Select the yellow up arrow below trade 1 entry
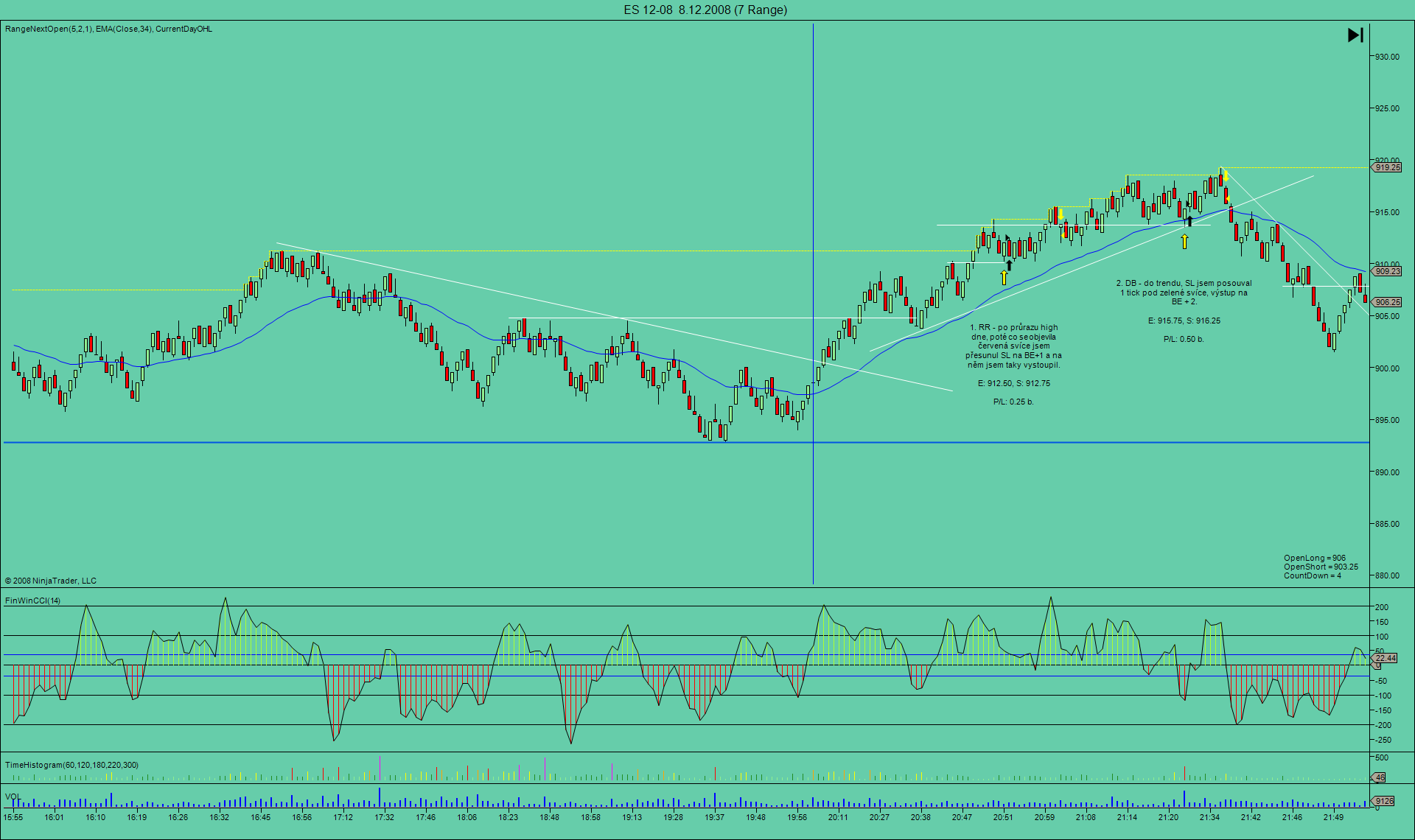Image resolution: width=1415 pixels, height=840 pixels. (1004, 278)
